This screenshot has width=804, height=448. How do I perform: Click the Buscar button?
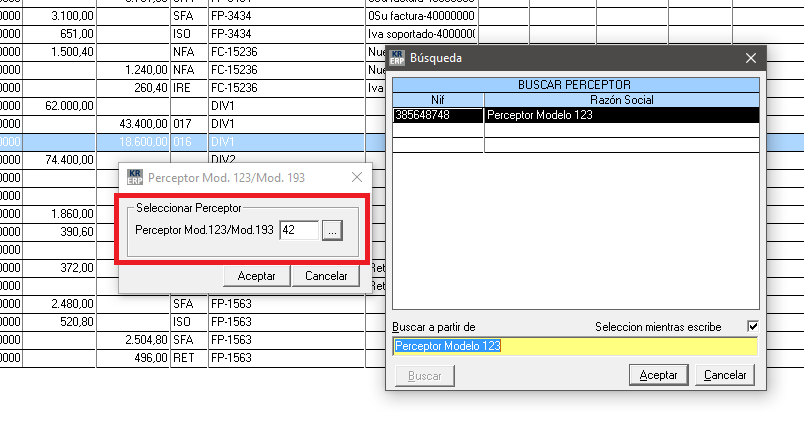pyautogui.click(x=424, y=375)
